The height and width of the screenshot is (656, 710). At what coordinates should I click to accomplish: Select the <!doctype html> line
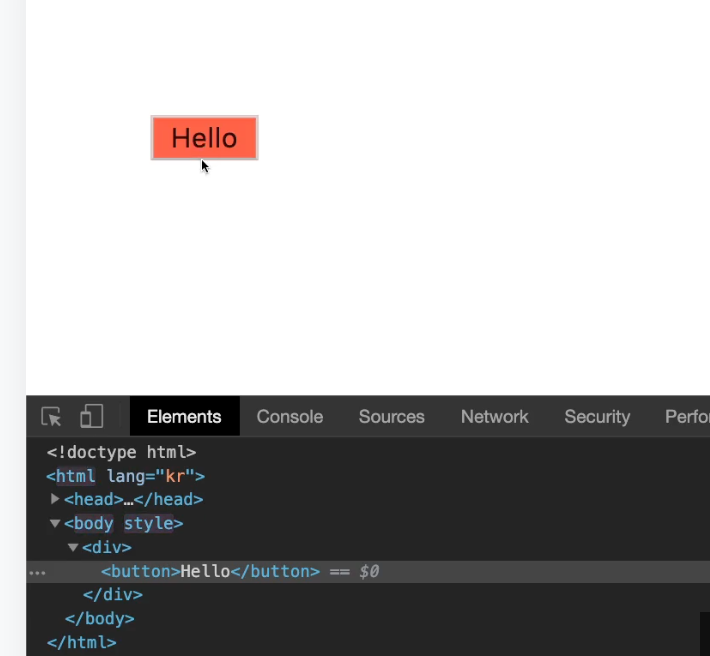tap(121, 452)
